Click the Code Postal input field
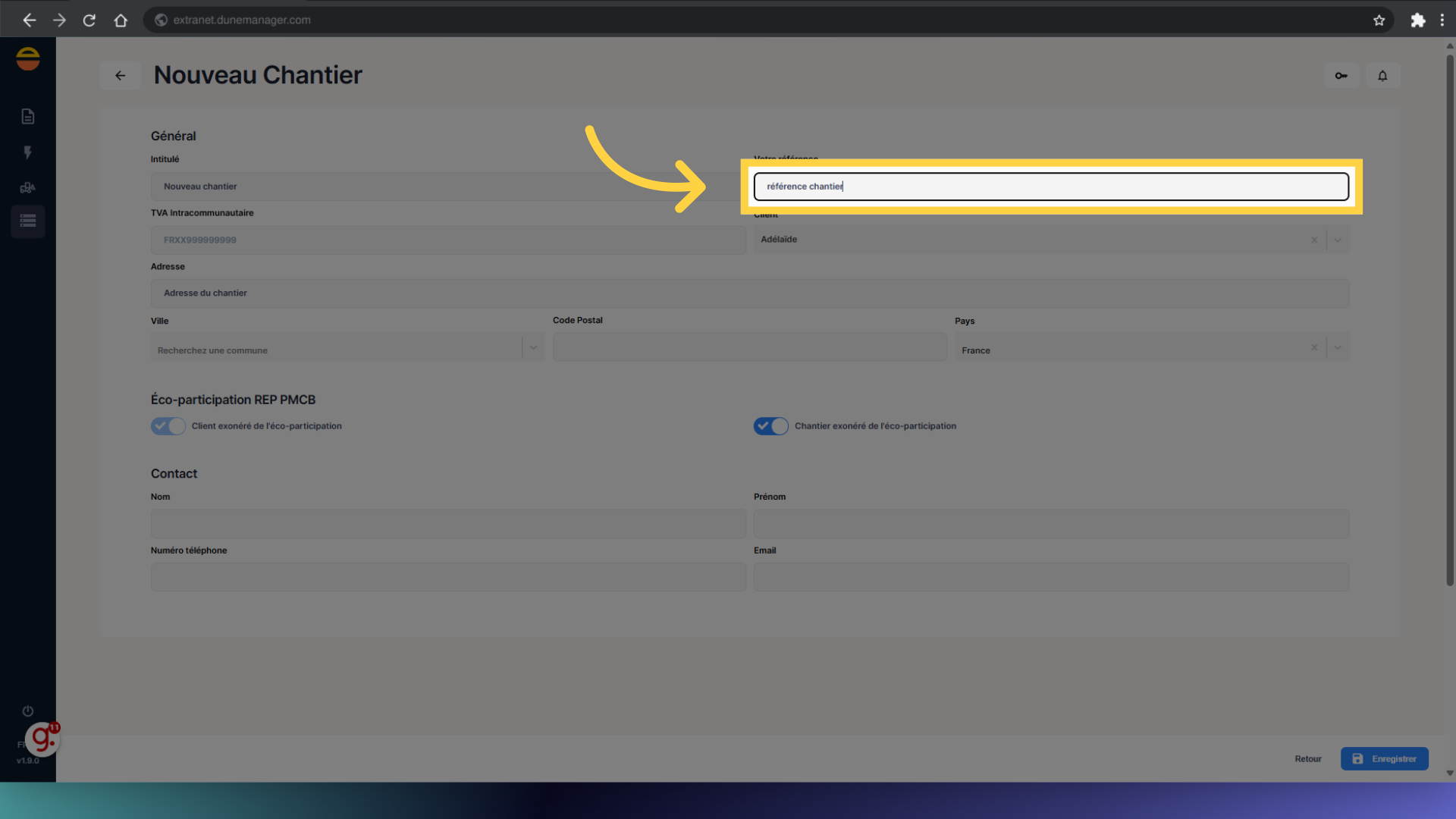Screen dimensions: 1456x819 click(749, 347)
